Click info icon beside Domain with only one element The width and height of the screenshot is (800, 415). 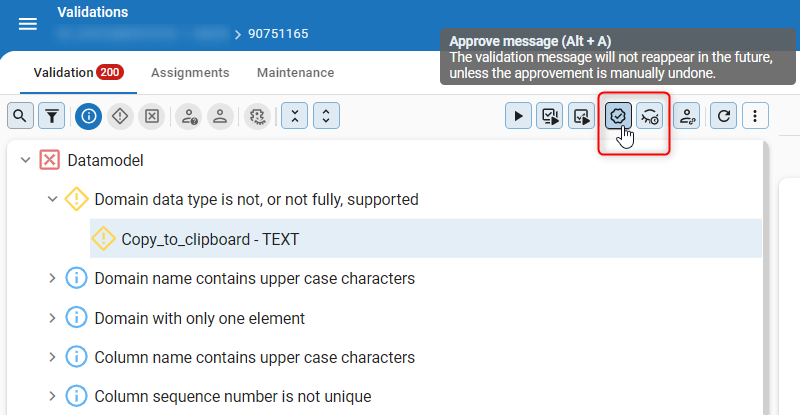point(77,318)
